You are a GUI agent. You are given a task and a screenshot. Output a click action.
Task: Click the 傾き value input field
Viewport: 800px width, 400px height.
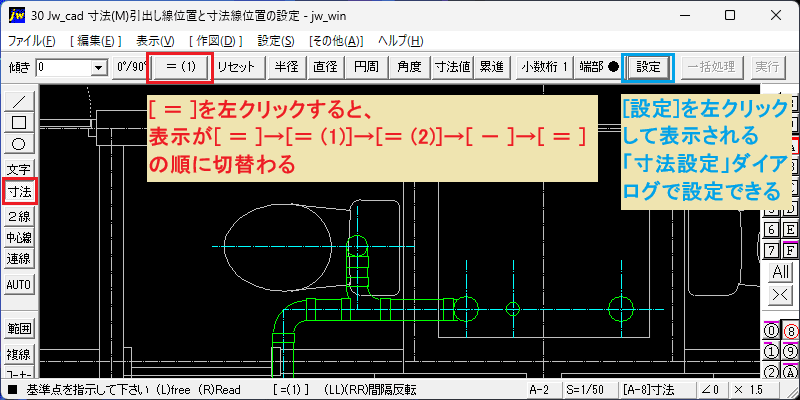64,67
